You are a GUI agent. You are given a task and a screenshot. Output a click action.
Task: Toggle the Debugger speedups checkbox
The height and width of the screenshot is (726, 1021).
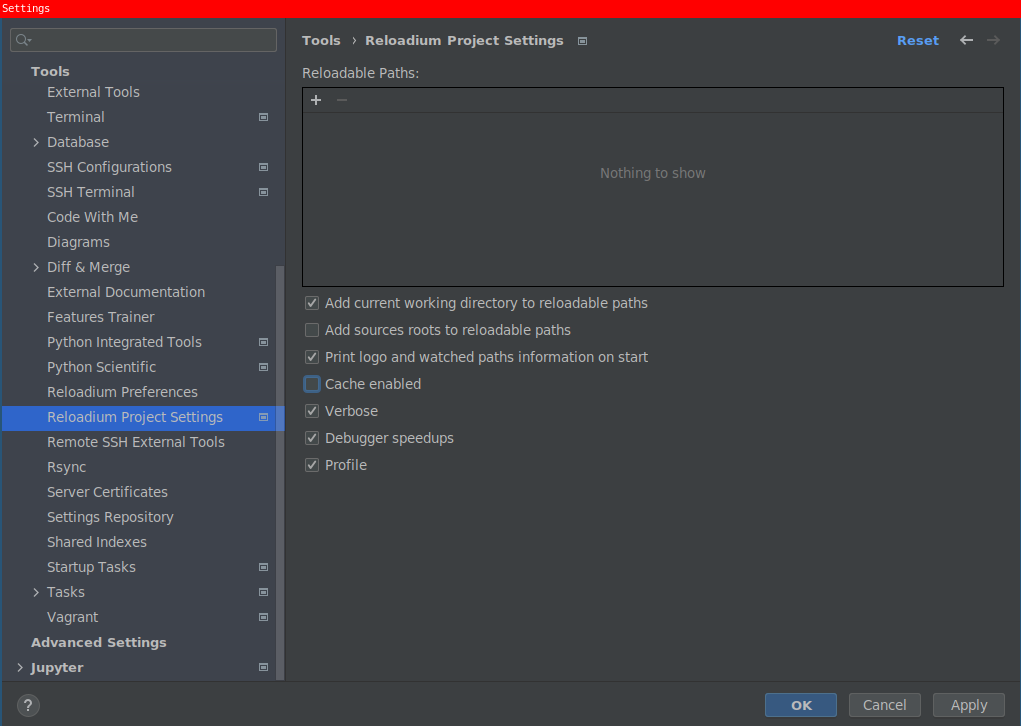pos(312,438)
